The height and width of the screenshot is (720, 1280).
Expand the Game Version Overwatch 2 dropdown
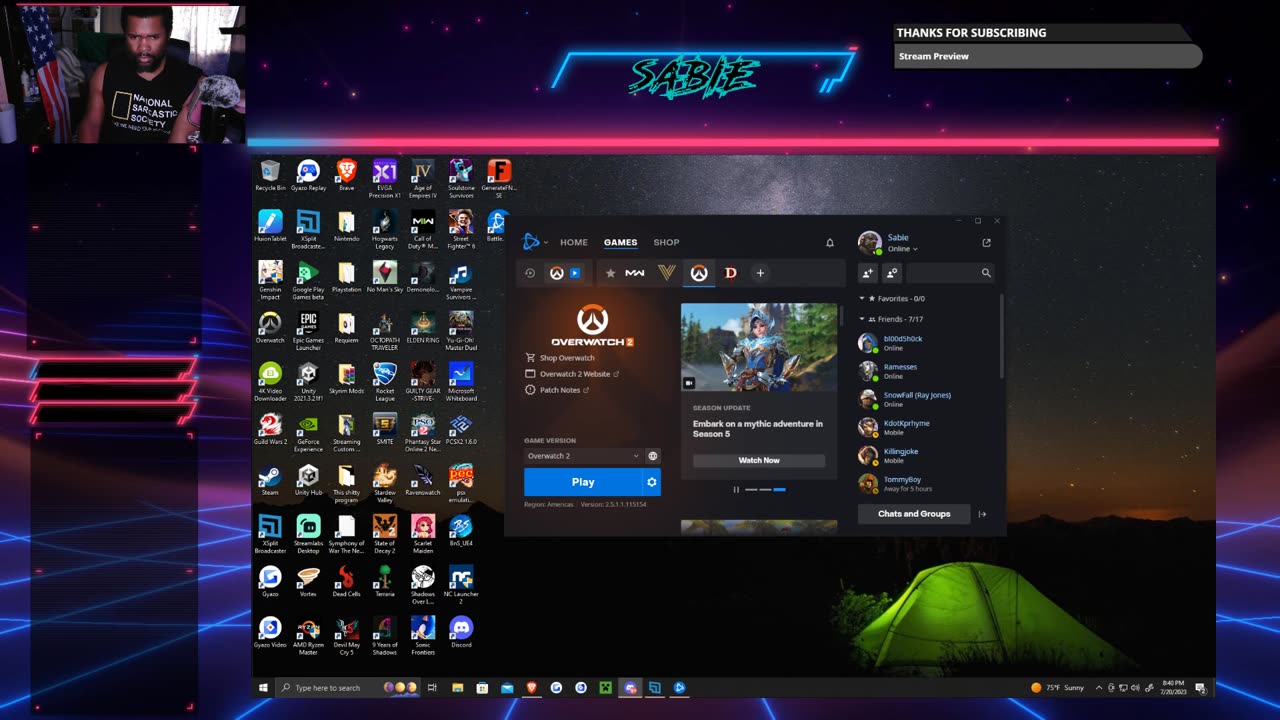[583, 456]
